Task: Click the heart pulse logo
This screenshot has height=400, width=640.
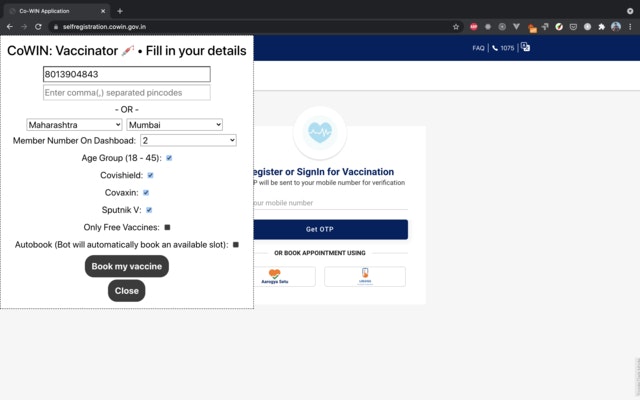Action: (320, 132)
